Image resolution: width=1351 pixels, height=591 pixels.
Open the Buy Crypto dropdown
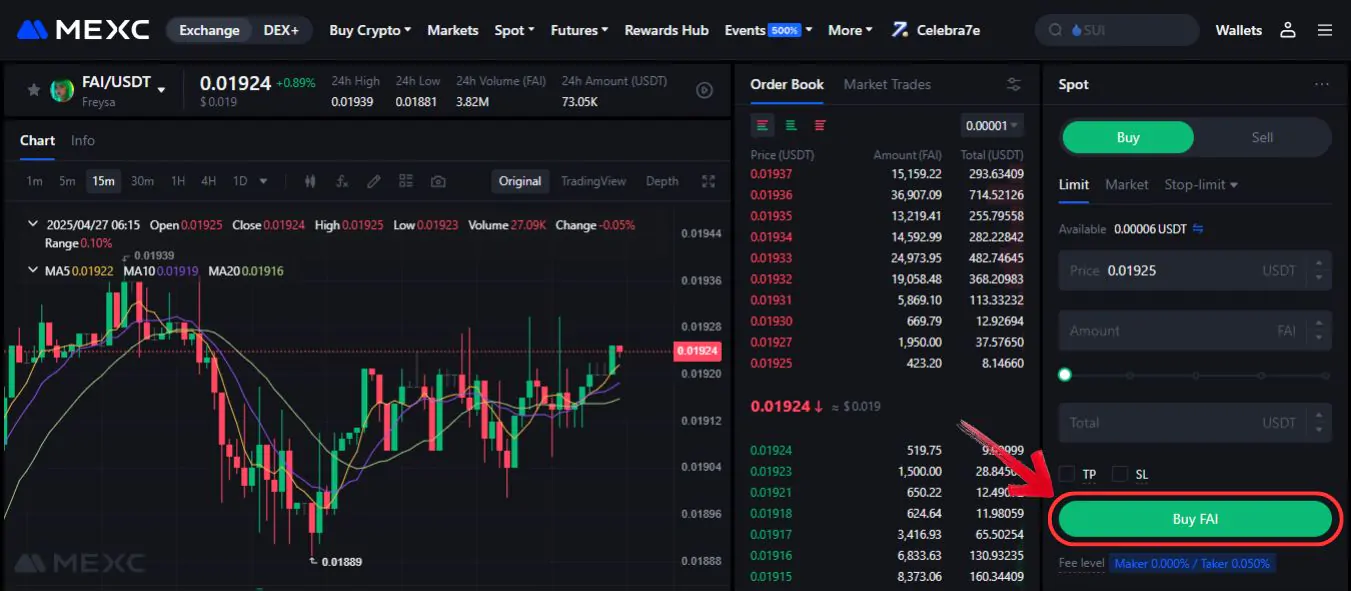370,30
